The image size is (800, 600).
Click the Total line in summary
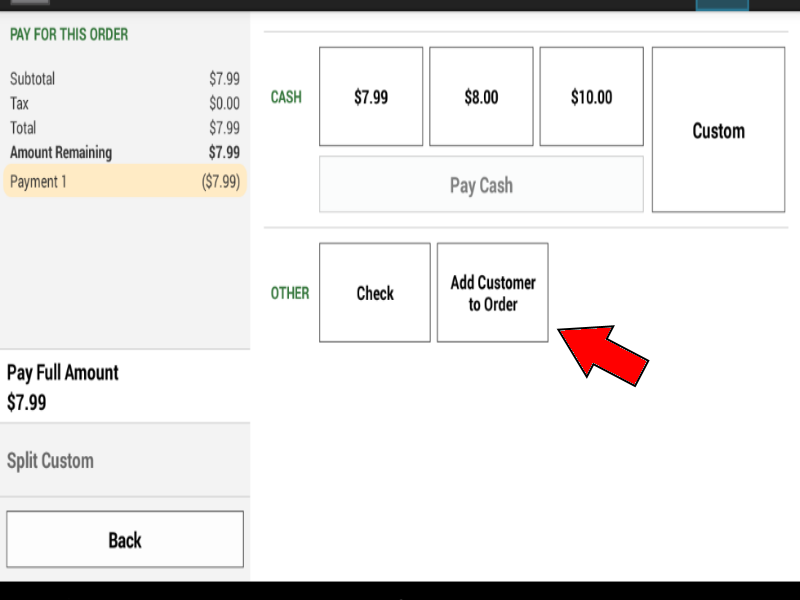point(125,128)
